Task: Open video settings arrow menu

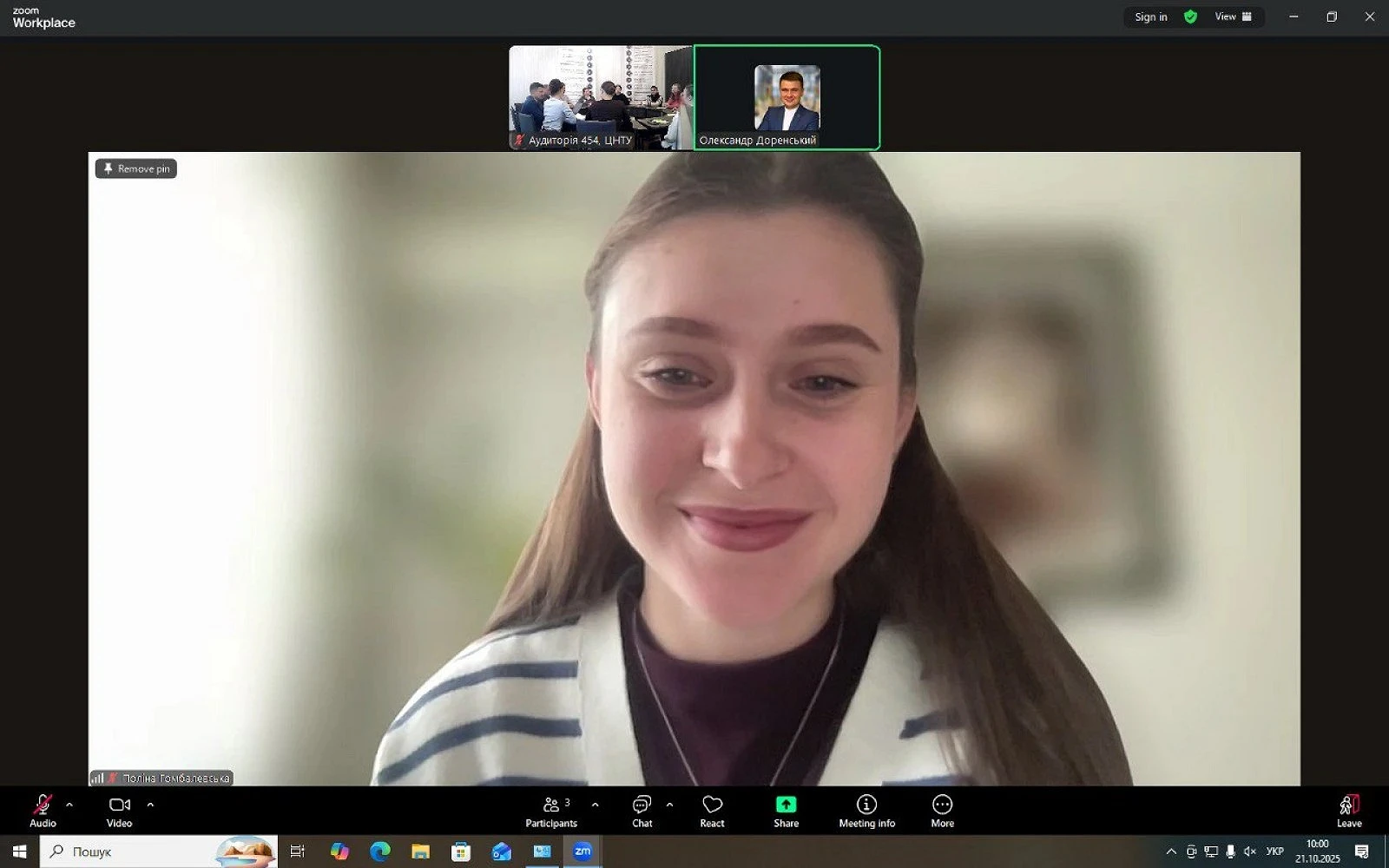Action: tap(150, 805)
